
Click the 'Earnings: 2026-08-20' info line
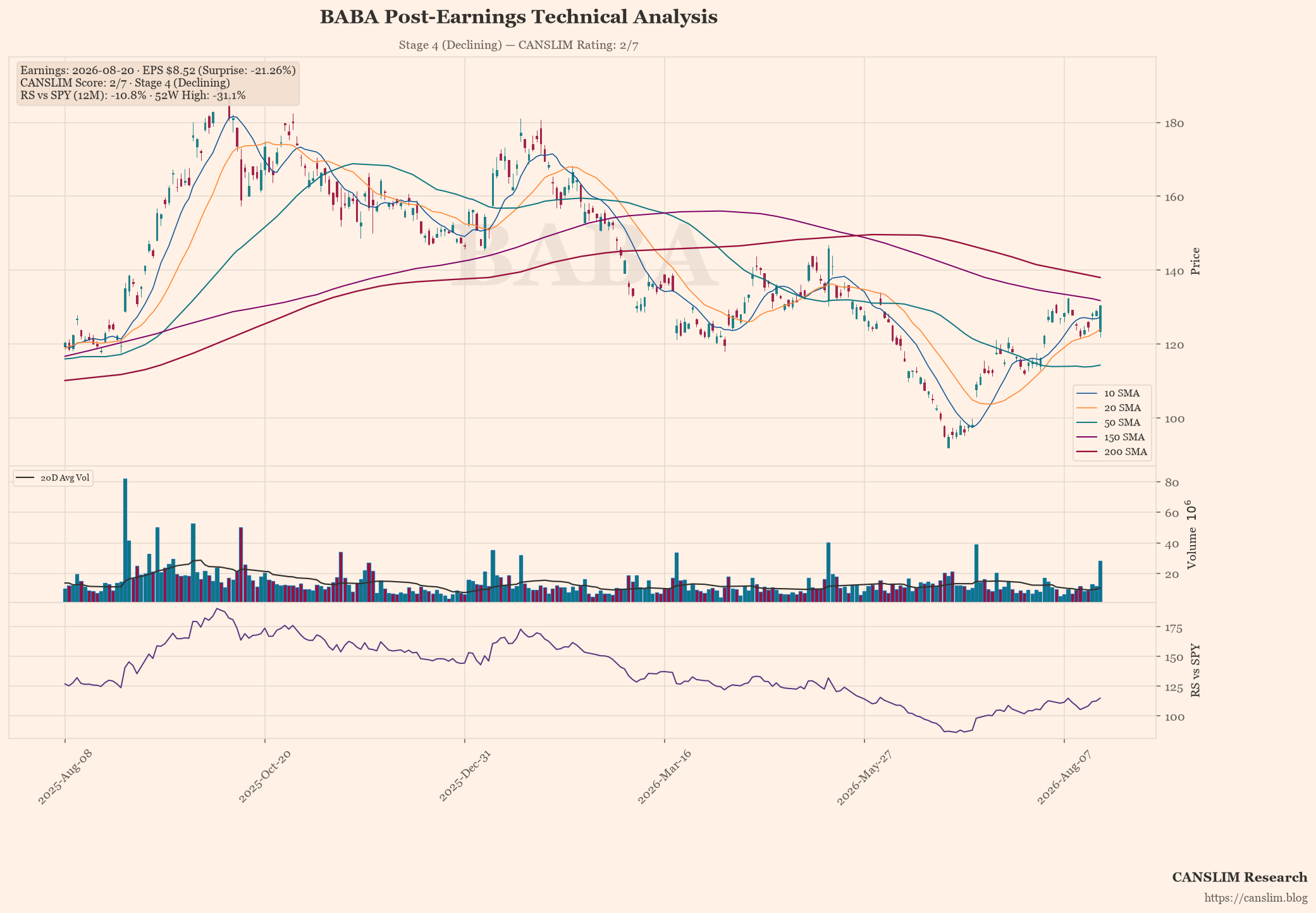(158, 70)
